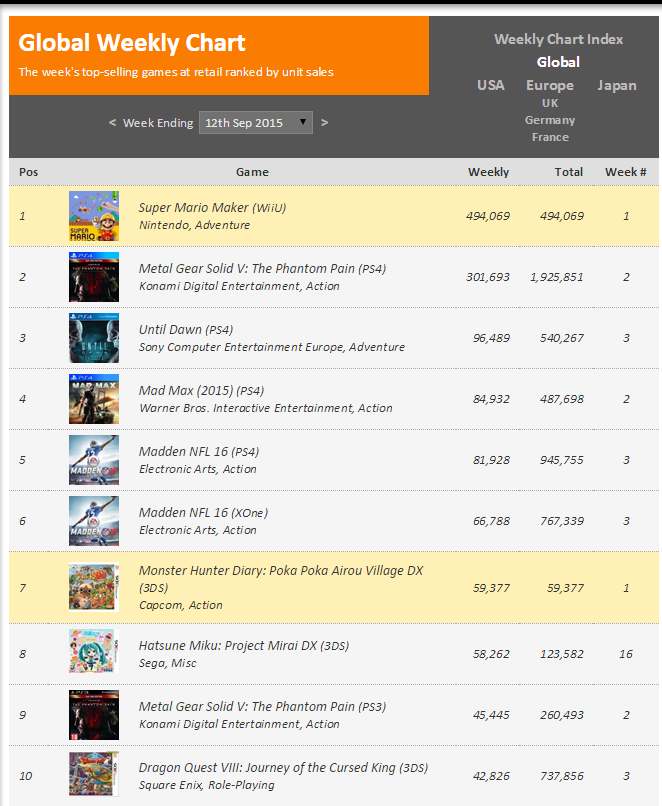Click the Hatsune Miku Project Mirai box art
The image size is (662, 806).
(x=94, y=651)
